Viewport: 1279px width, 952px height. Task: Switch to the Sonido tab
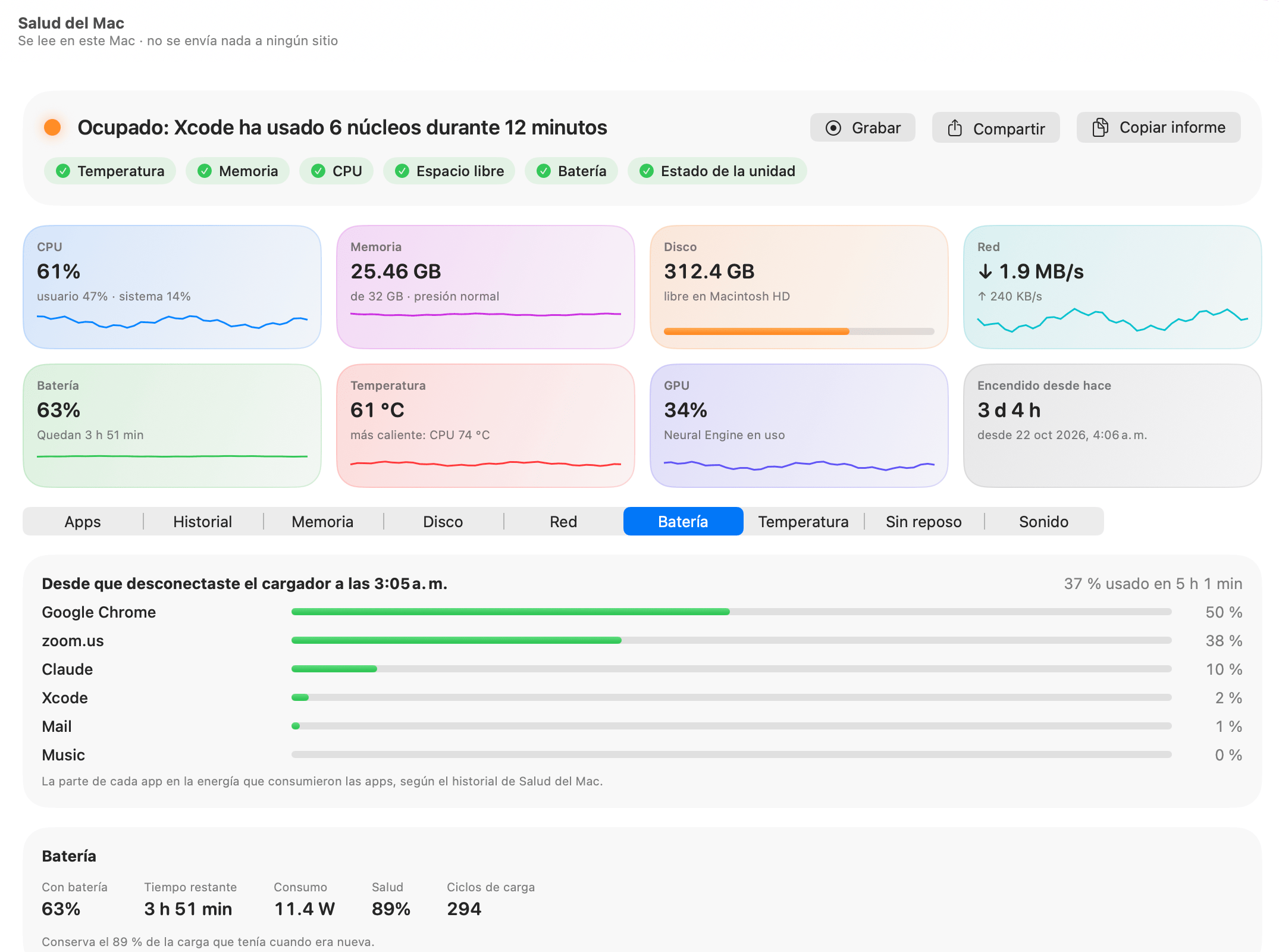tap(1044, 522)
